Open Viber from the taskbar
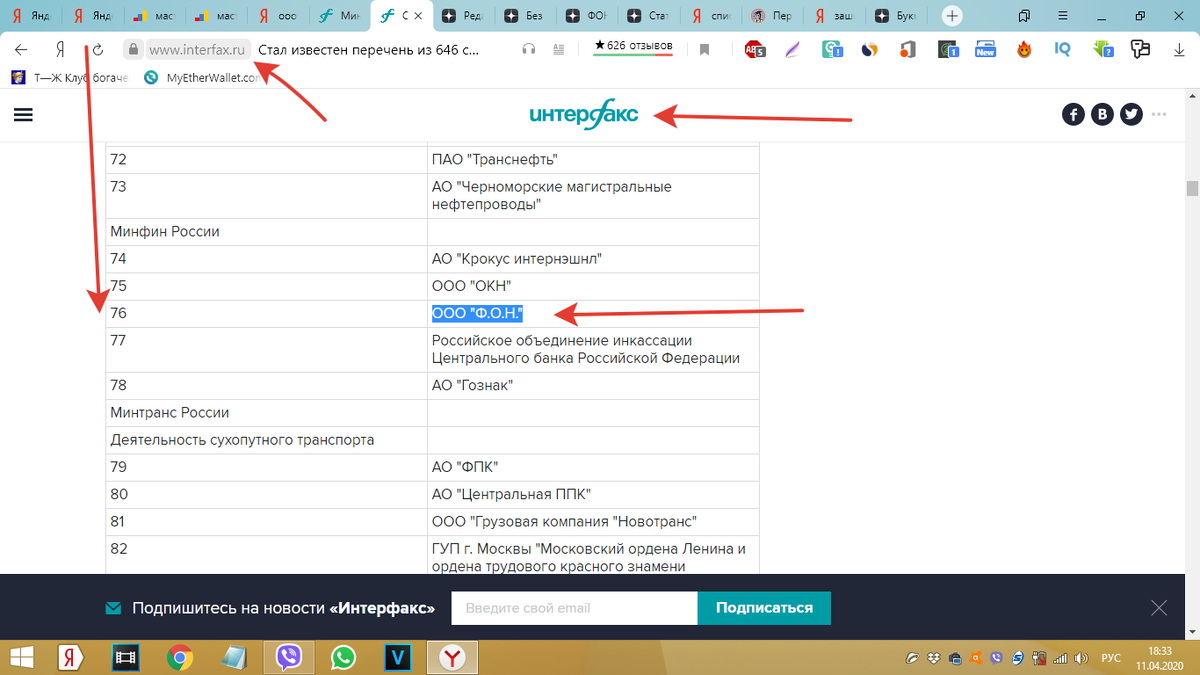The width and height of the screenshot is (1200, 675). pos(290,657)
